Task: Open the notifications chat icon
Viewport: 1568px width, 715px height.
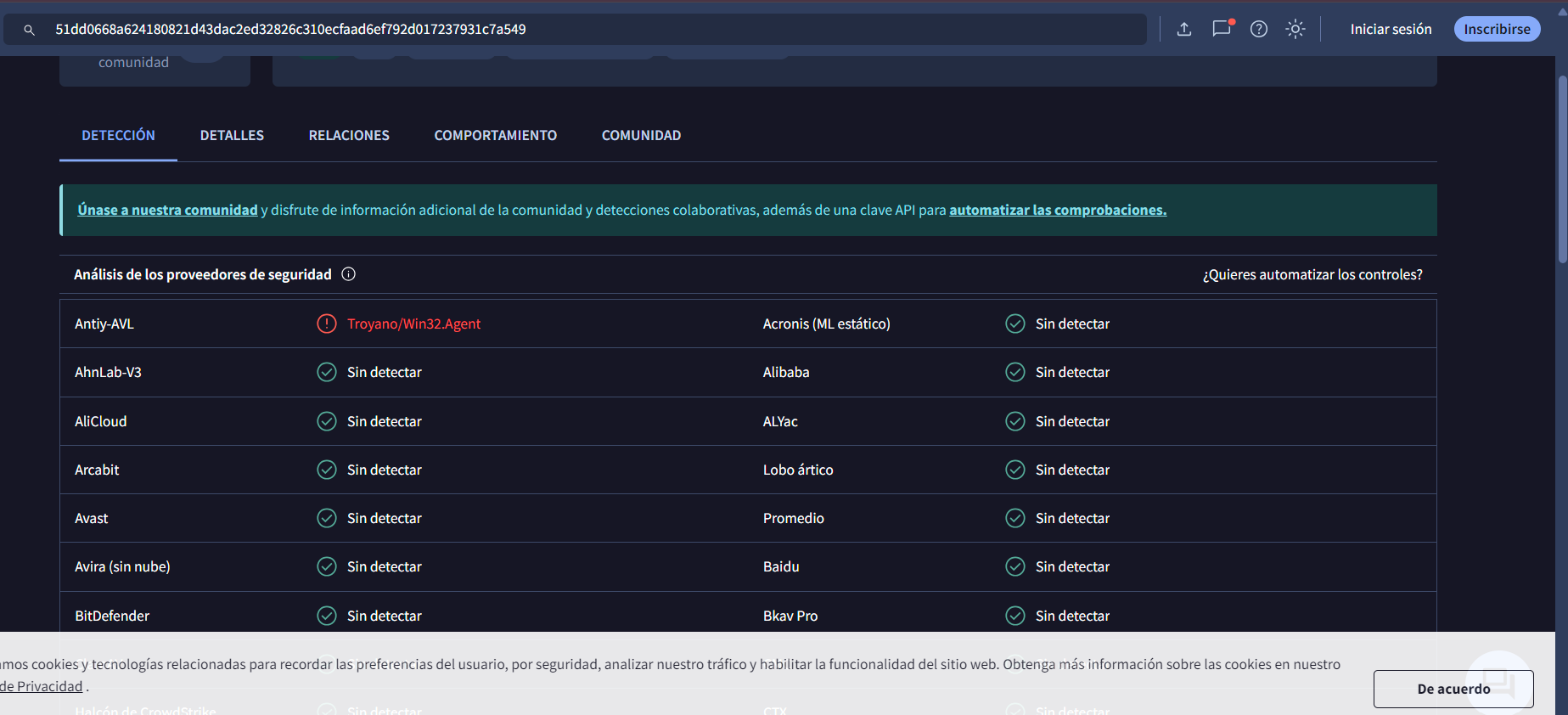Action: [1222, 29]
